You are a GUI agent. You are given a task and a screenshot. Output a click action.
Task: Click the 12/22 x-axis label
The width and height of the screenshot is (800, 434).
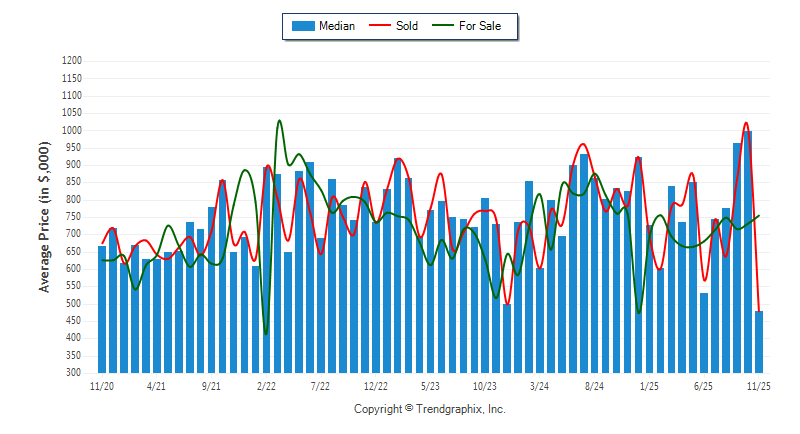click(x=376, y=385)
